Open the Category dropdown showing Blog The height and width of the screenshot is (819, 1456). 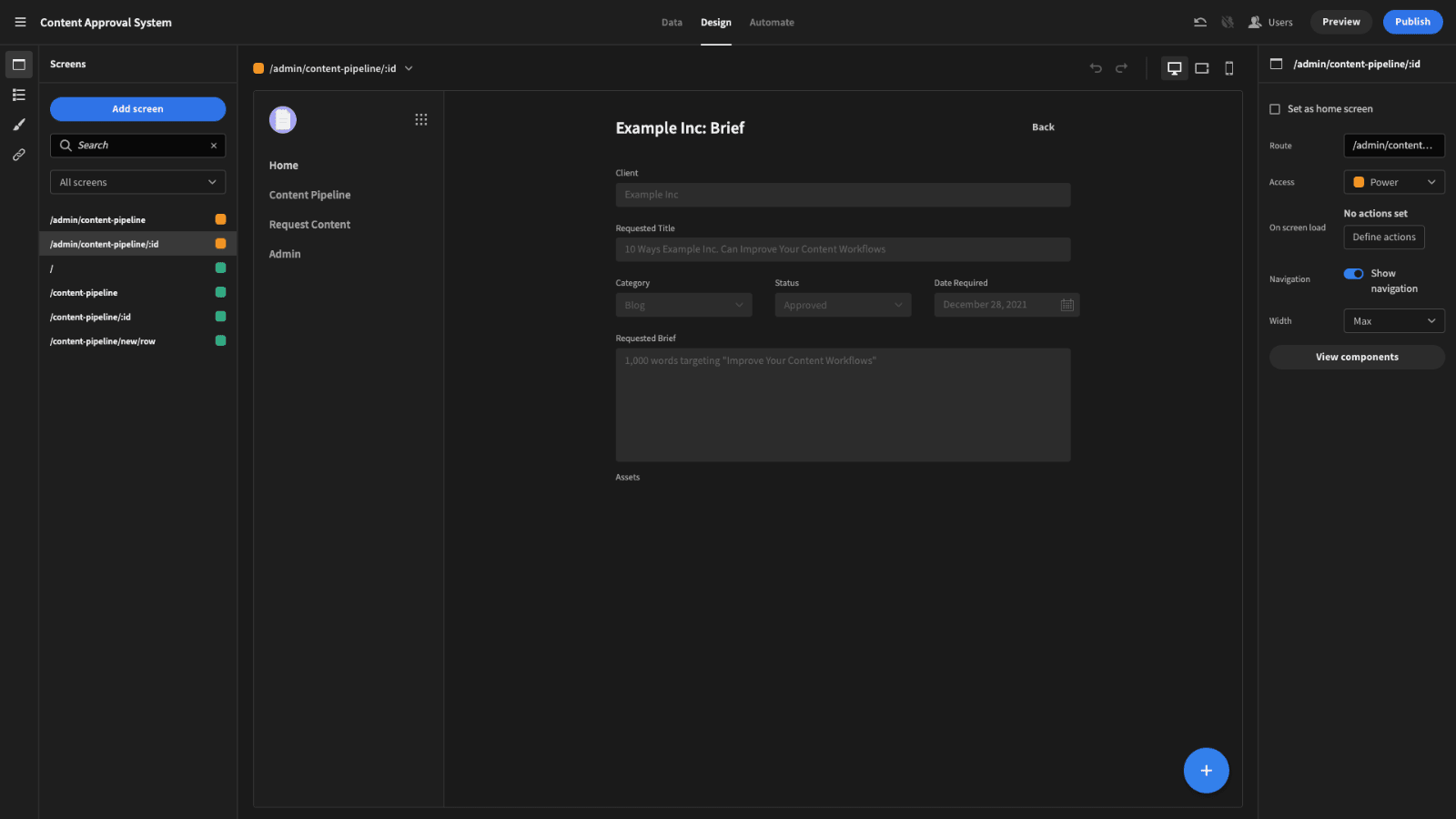684,306
